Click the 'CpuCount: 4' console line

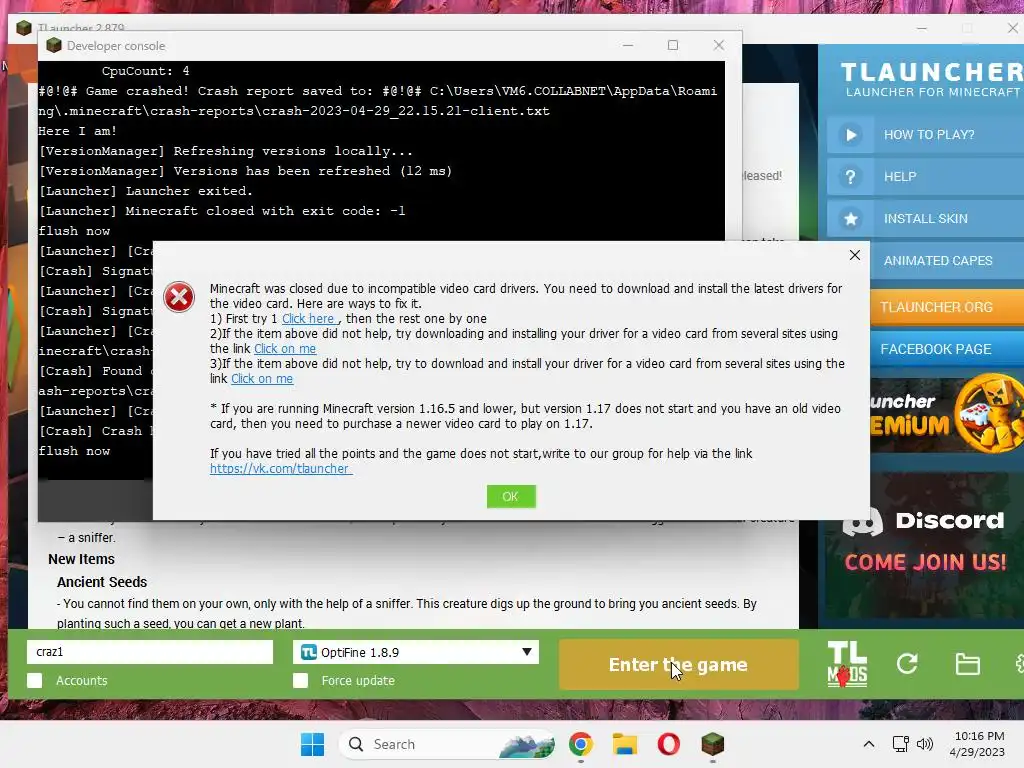click(146, 71)
